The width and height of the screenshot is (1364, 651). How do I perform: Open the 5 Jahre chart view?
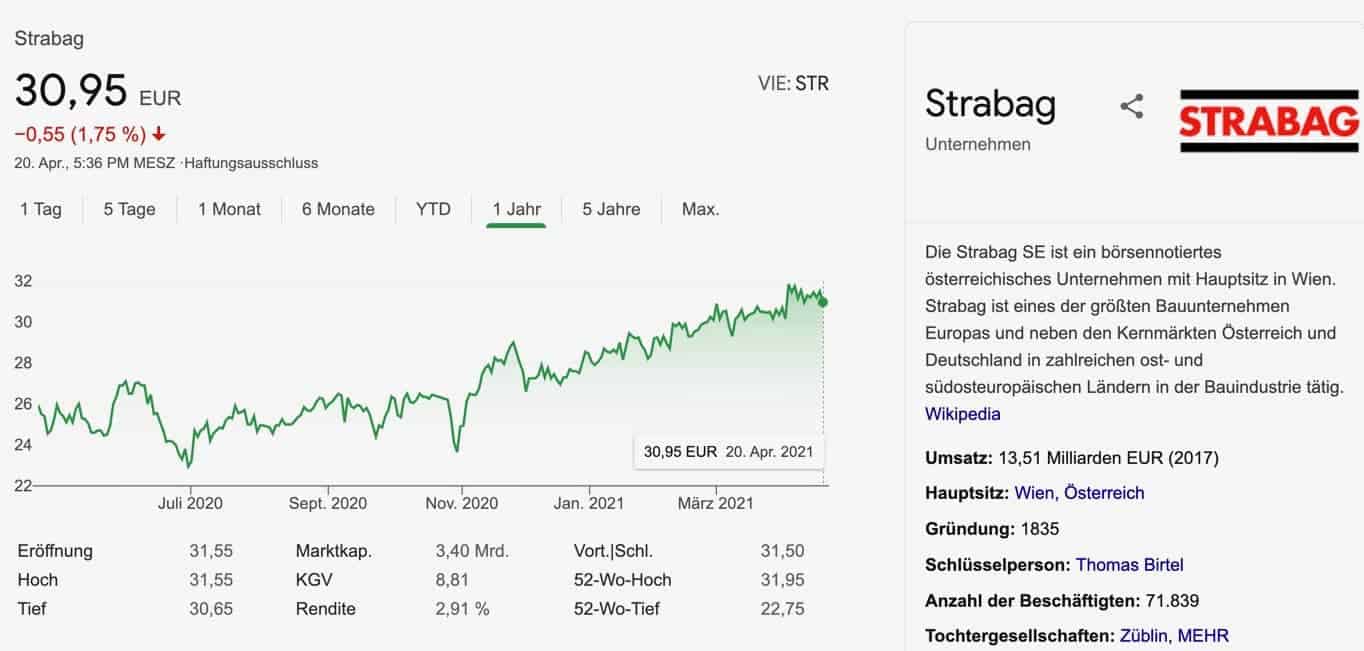pyautogui.click(x=611, y=209)
